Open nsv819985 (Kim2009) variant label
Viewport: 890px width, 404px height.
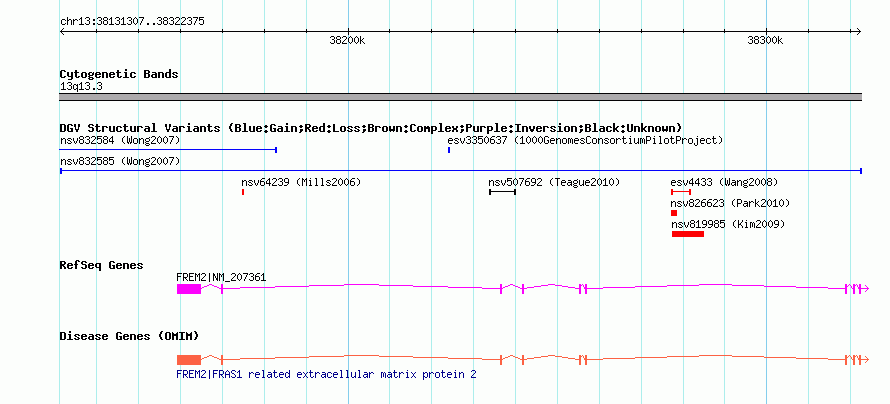click(x=728, y=225)
